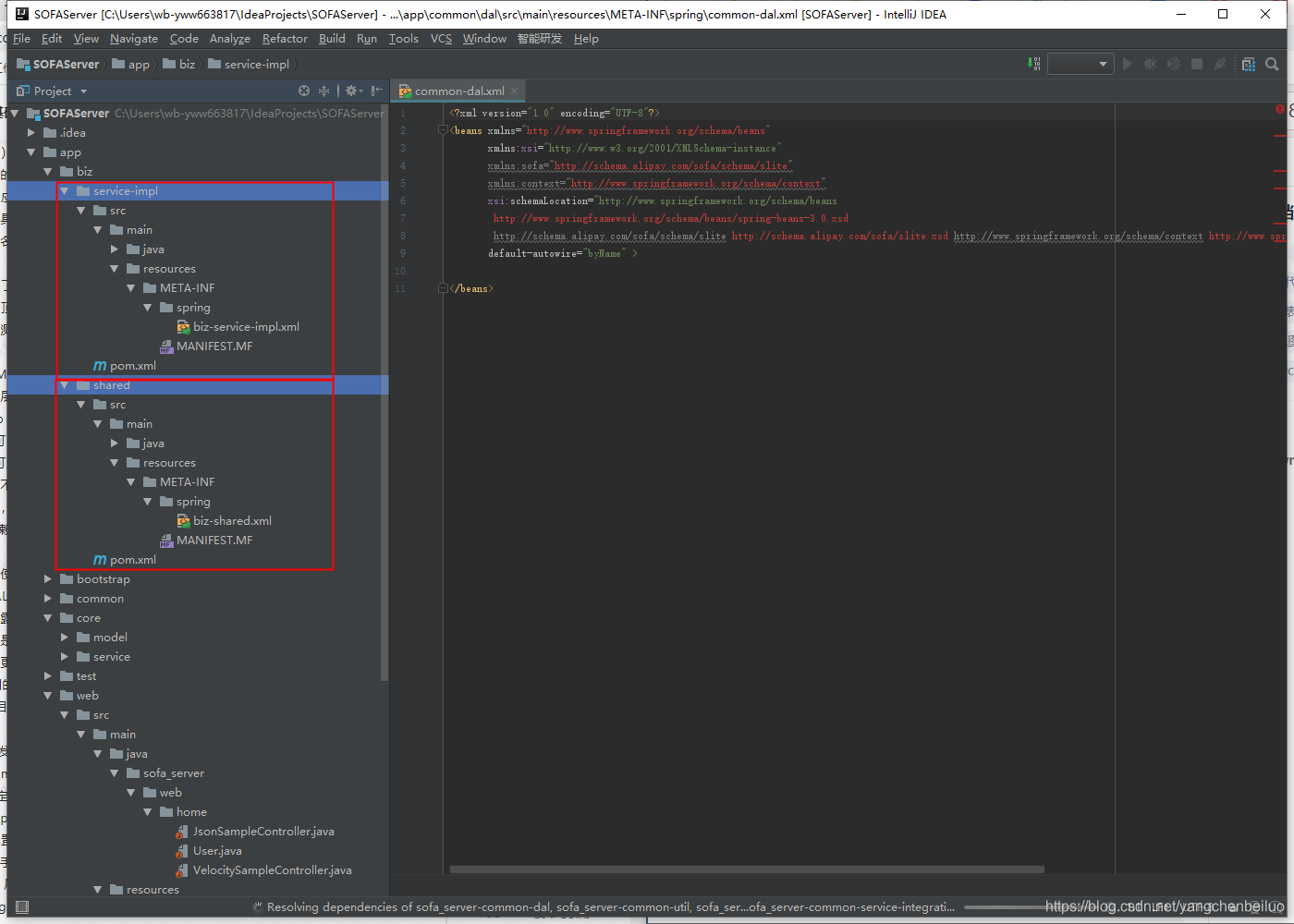
Task: Click the Collapse All icon in the Project panel
Action: pos(323,91)
